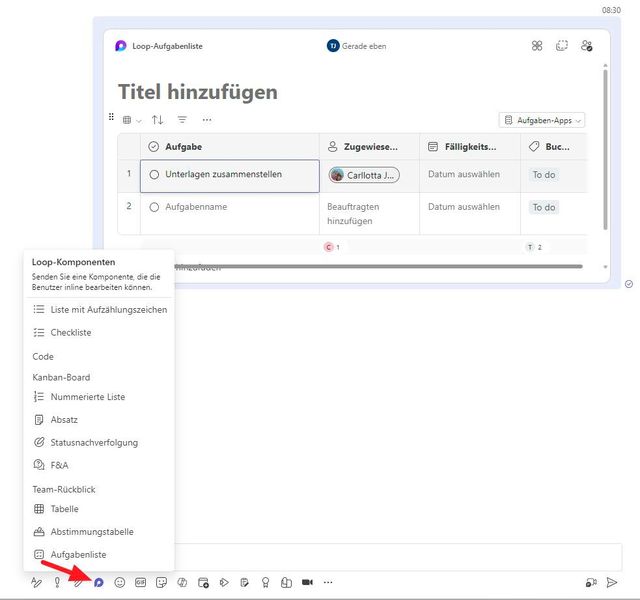The height and width of the screenshot is (600, 640).
Task: Click the play-arrow Stream icon
Action: (x=224, y=582)
